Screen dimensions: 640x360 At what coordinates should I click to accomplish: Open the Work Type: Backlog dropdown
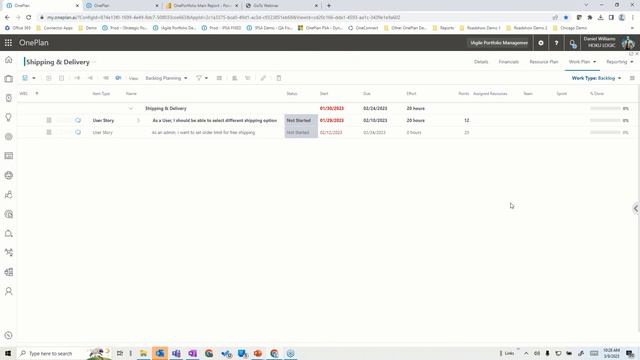(596, 78)
